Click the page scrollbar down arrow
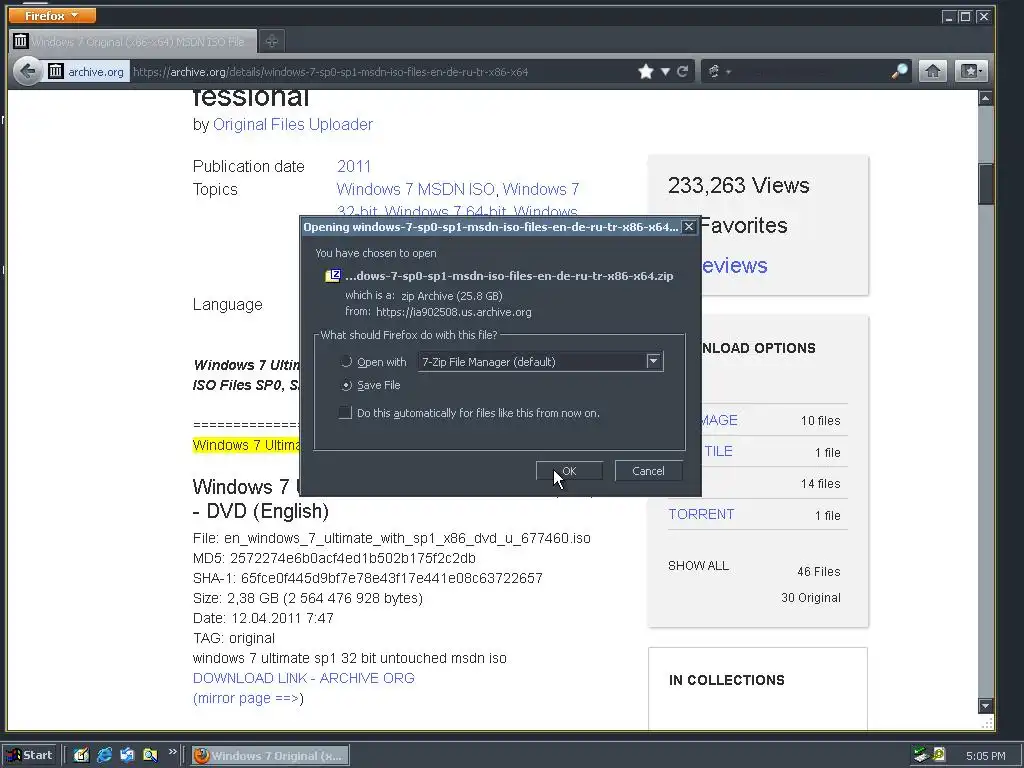This screenshot has width=1024, height=768. pyautogui.click(x=985, y=705)
